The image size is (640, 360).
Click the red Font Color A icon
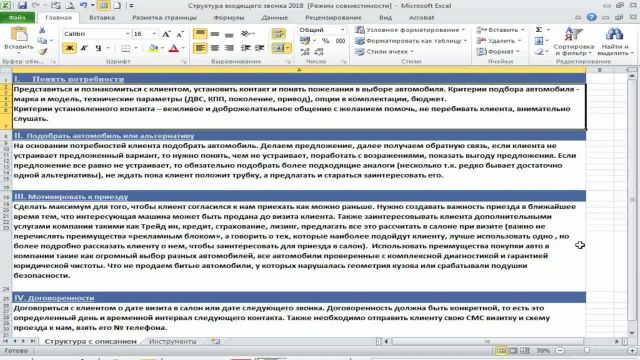(173, 48)
